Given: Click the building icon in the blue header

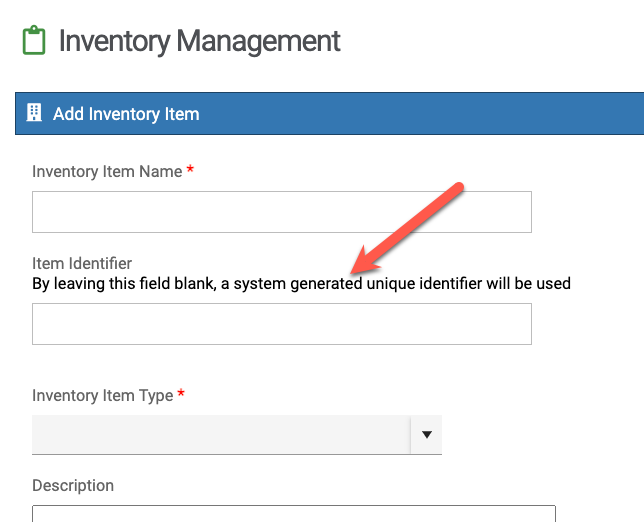Looking at the screenshot, I should click(x=34, y=113).
